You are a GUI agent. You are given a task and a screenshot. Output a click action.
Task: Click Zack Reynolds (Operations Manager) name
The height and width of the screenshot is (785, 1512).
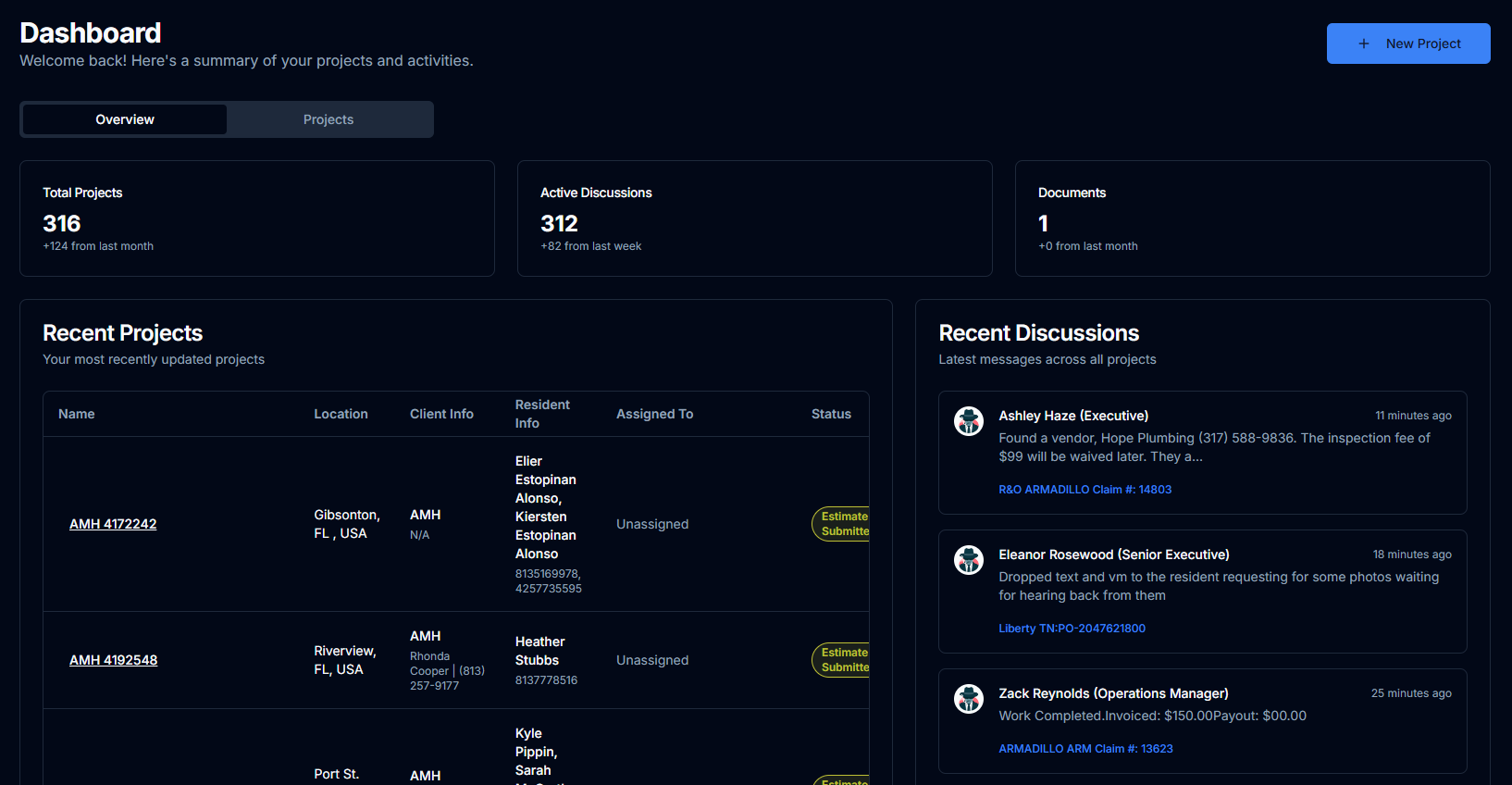click(x=1113, y=693)
